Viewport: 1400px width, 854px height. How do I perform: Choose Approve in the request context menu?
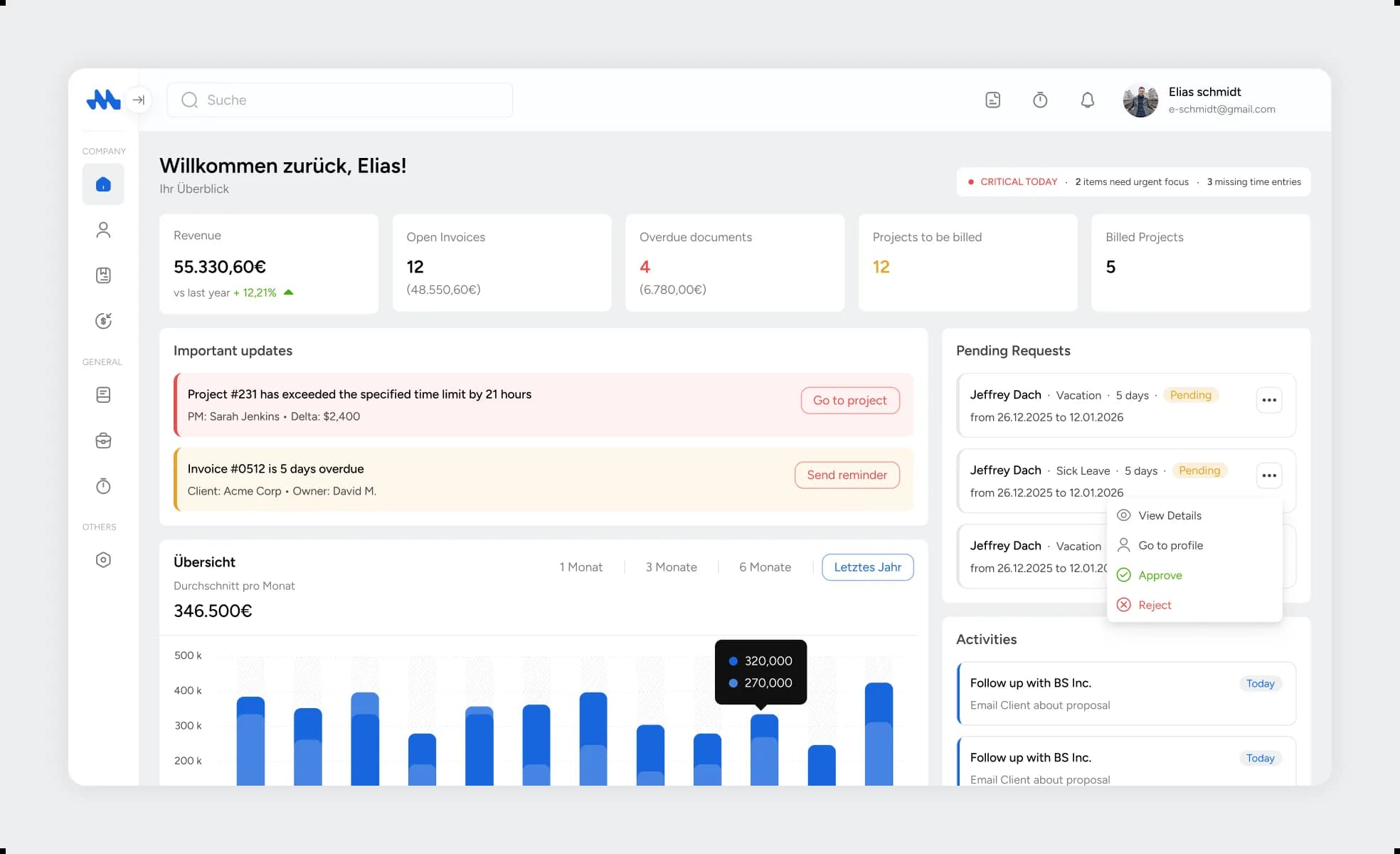pos(1160,575)
